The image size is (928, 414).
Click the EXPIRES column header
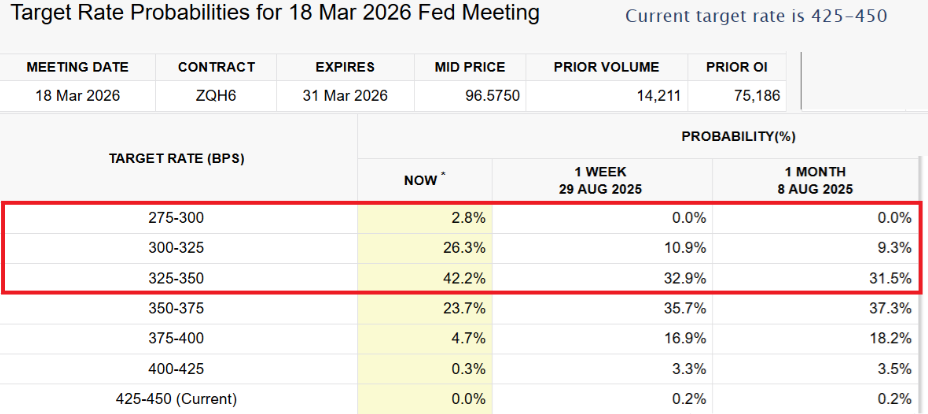[345, 67]
